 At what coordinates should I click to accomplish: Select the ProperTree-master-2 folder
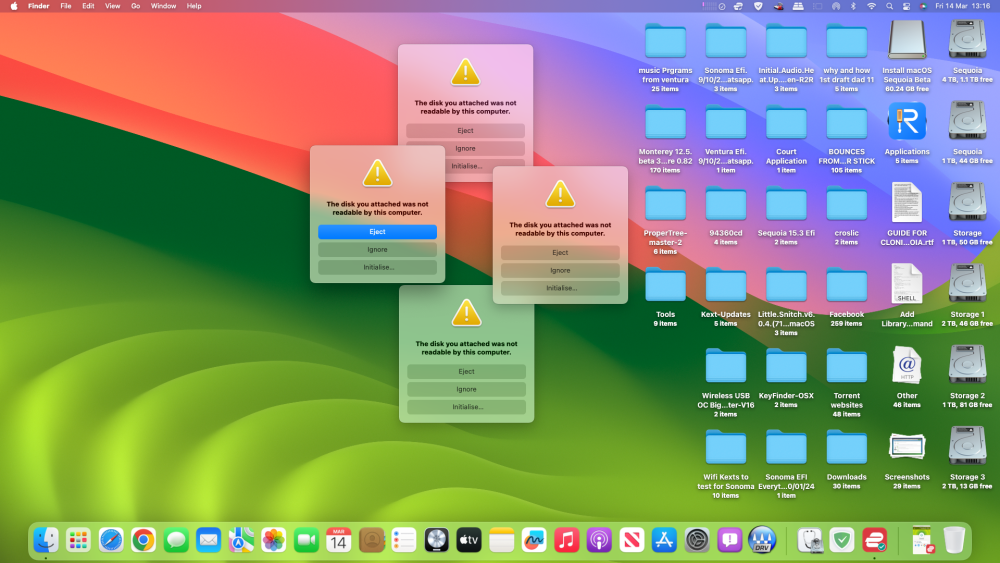coord(665,204)
